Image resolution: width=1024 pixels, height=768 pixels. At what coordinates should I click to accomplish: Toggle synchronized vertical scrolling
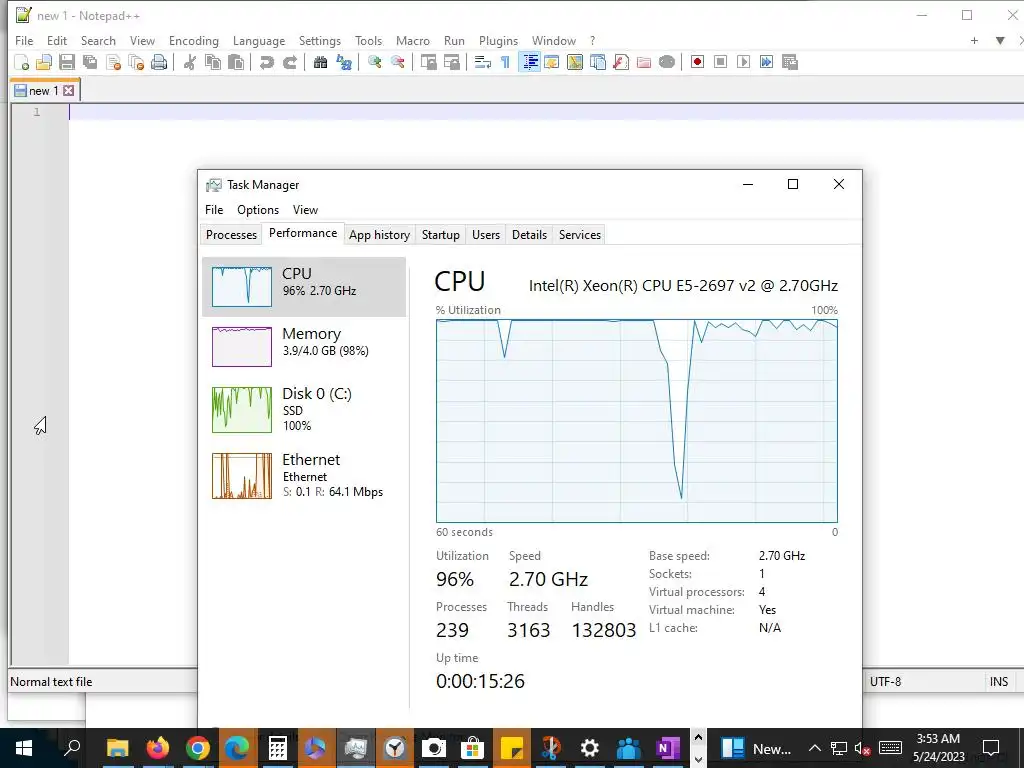(428, 62)
